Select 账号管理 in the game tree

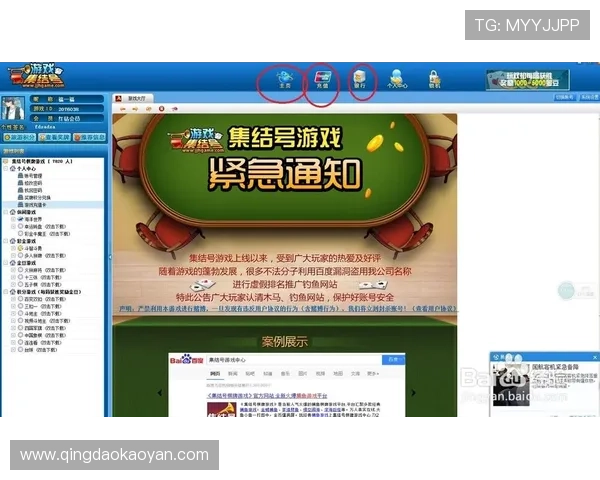[31, 176]
